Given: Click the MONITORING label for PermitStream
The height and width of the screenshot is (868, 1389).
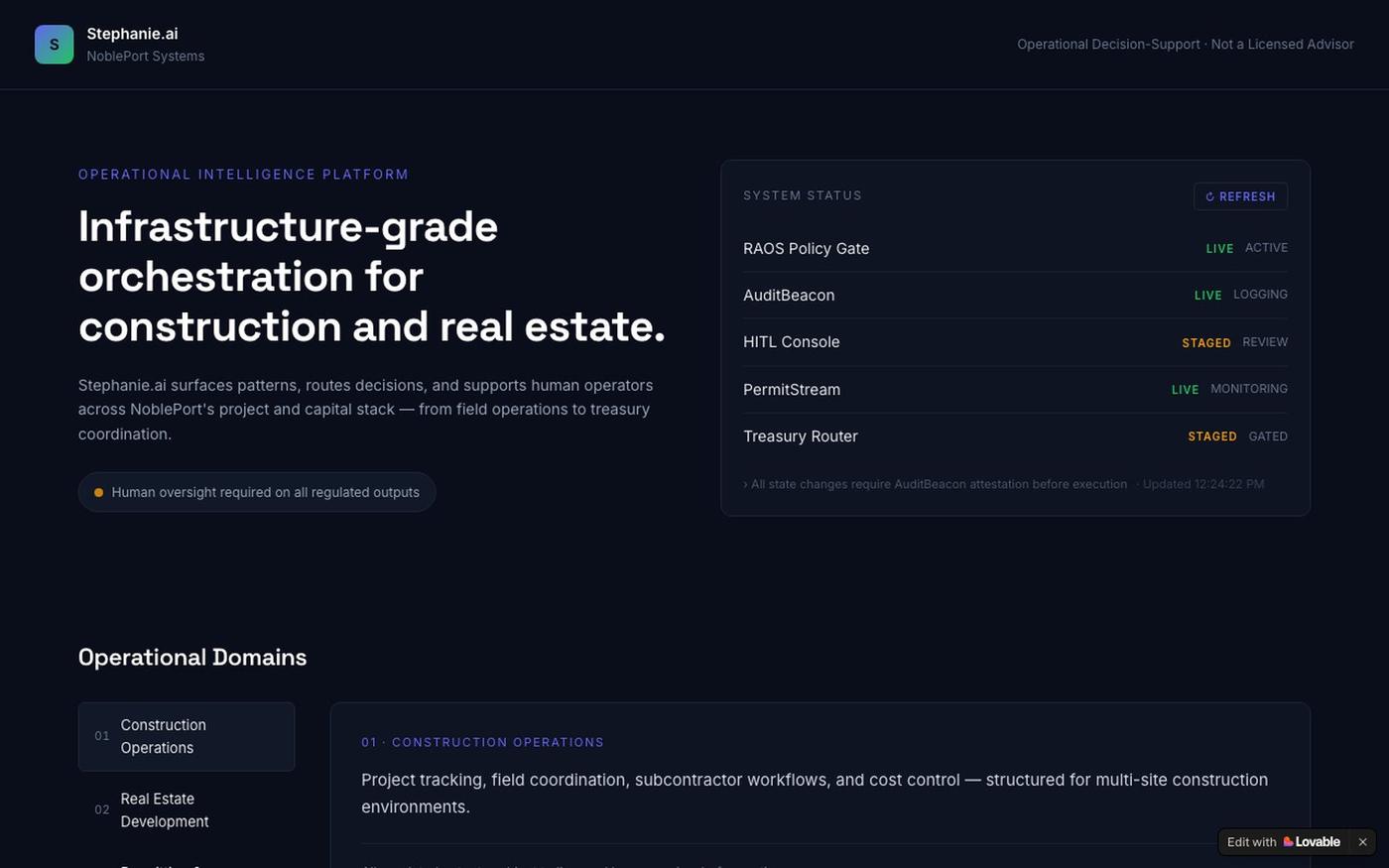Looking at the screenshot, I should point(1249,389).
